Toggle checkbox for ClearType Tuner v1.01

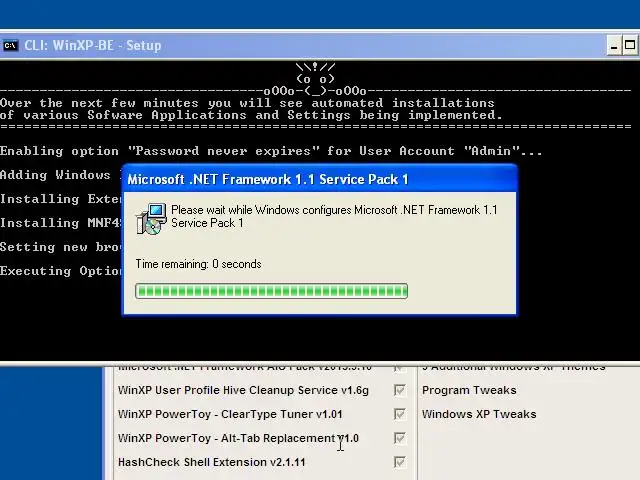coord(400,414)
